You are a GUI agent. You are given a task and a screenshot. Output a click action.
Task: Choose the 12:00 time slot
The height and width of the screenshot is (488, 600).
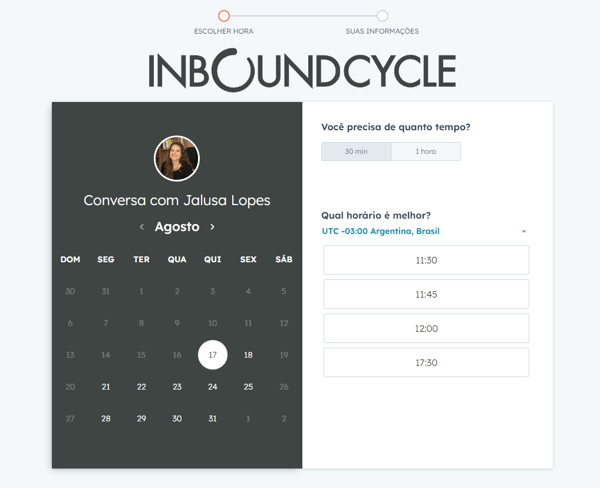pyautogui.click(x=426, y=328)
